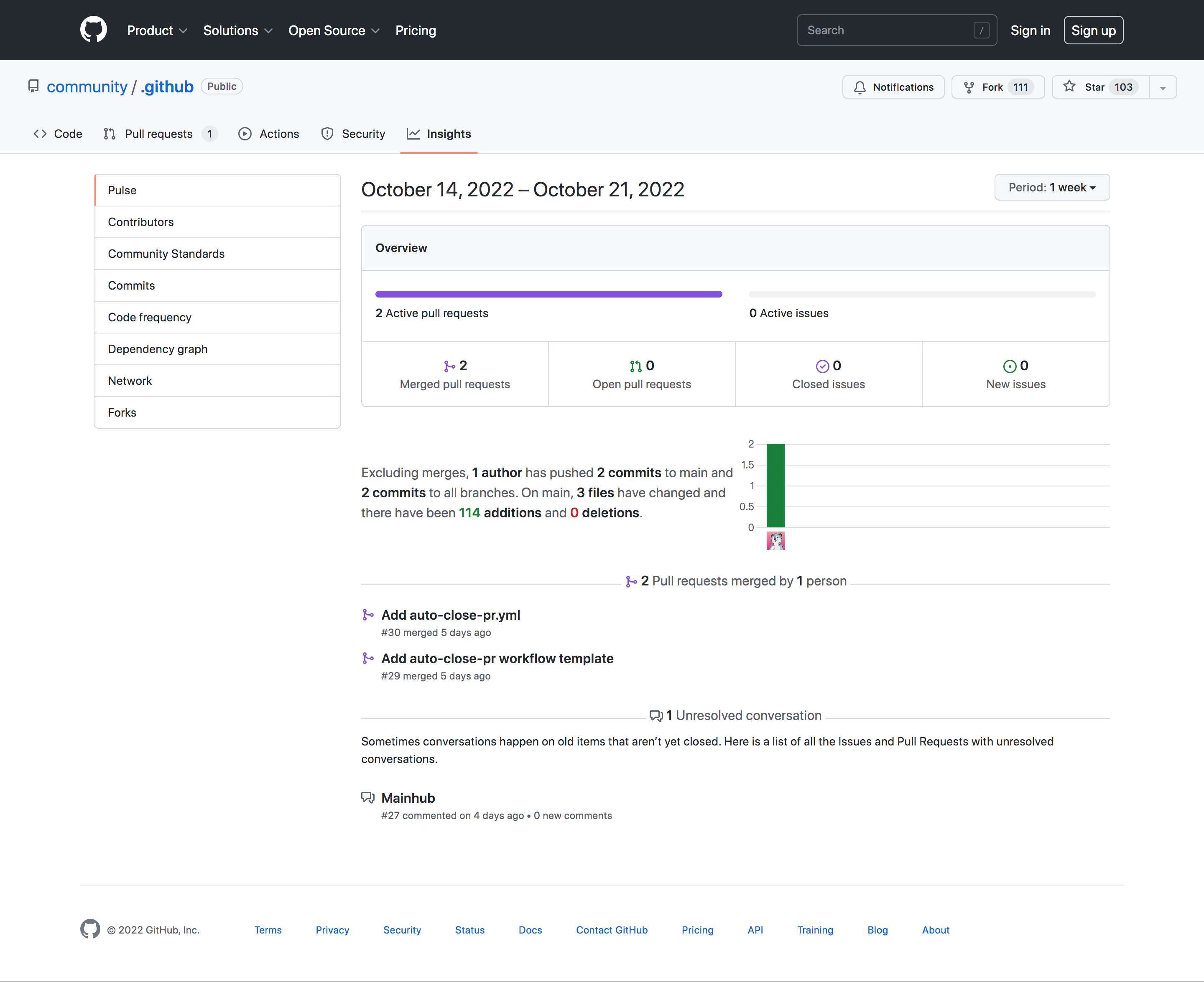The width and height of the screenshot is (1204, 982).
Task: Click the Pull requests tab icon
Action: pos(110,134)
